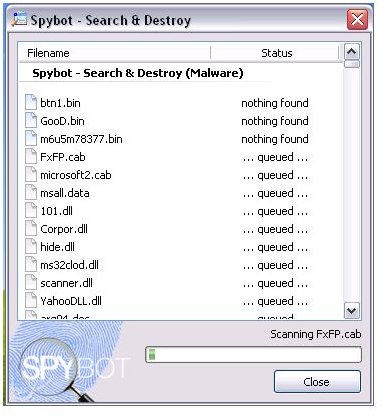This screenshot has width=386, height=418.
Task: Select the FxFP.cab filename in the list
Action: (x=63, y=157)
